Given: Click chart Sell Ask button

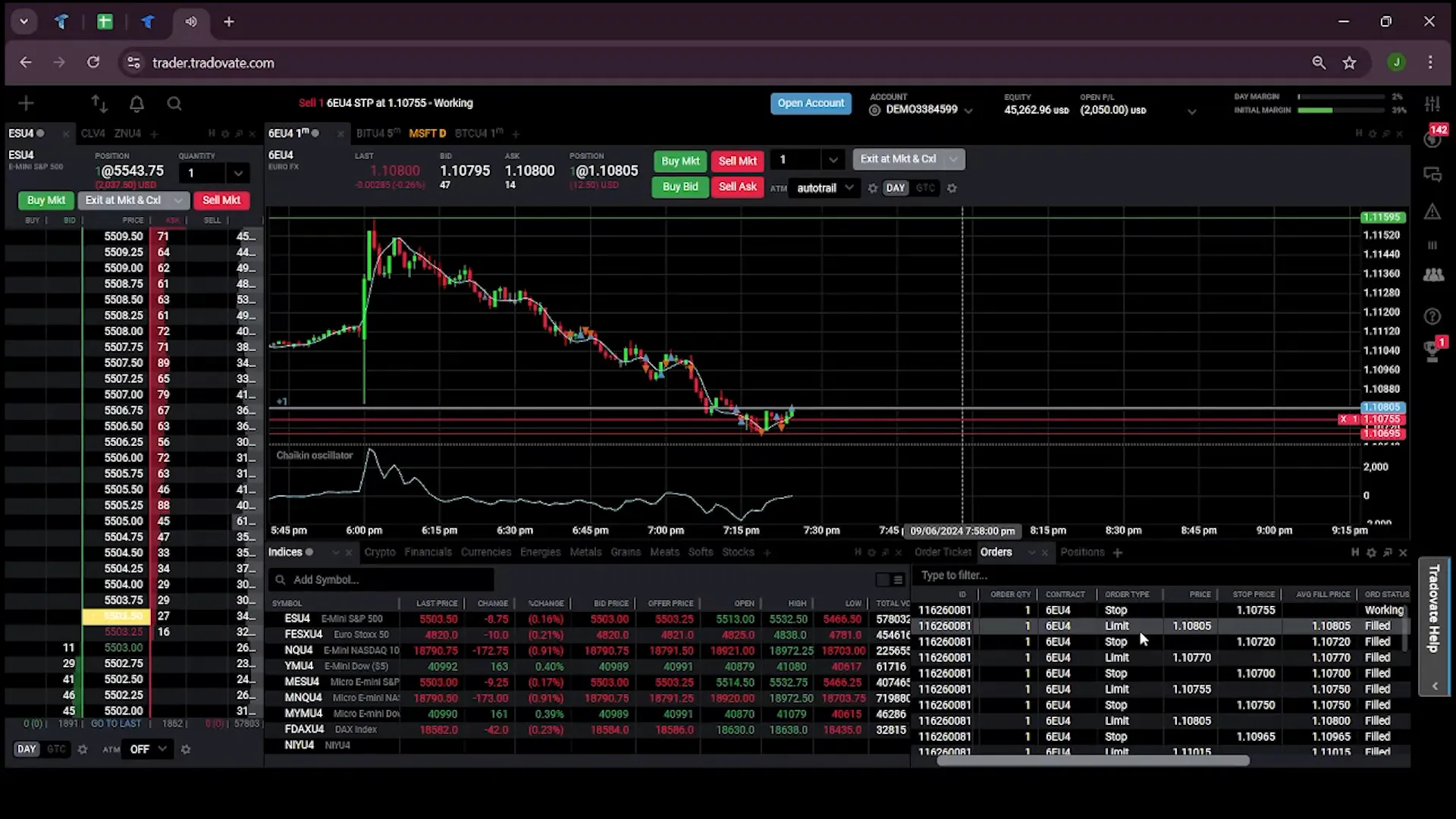Looking at the screenshot, I should 738,187.
